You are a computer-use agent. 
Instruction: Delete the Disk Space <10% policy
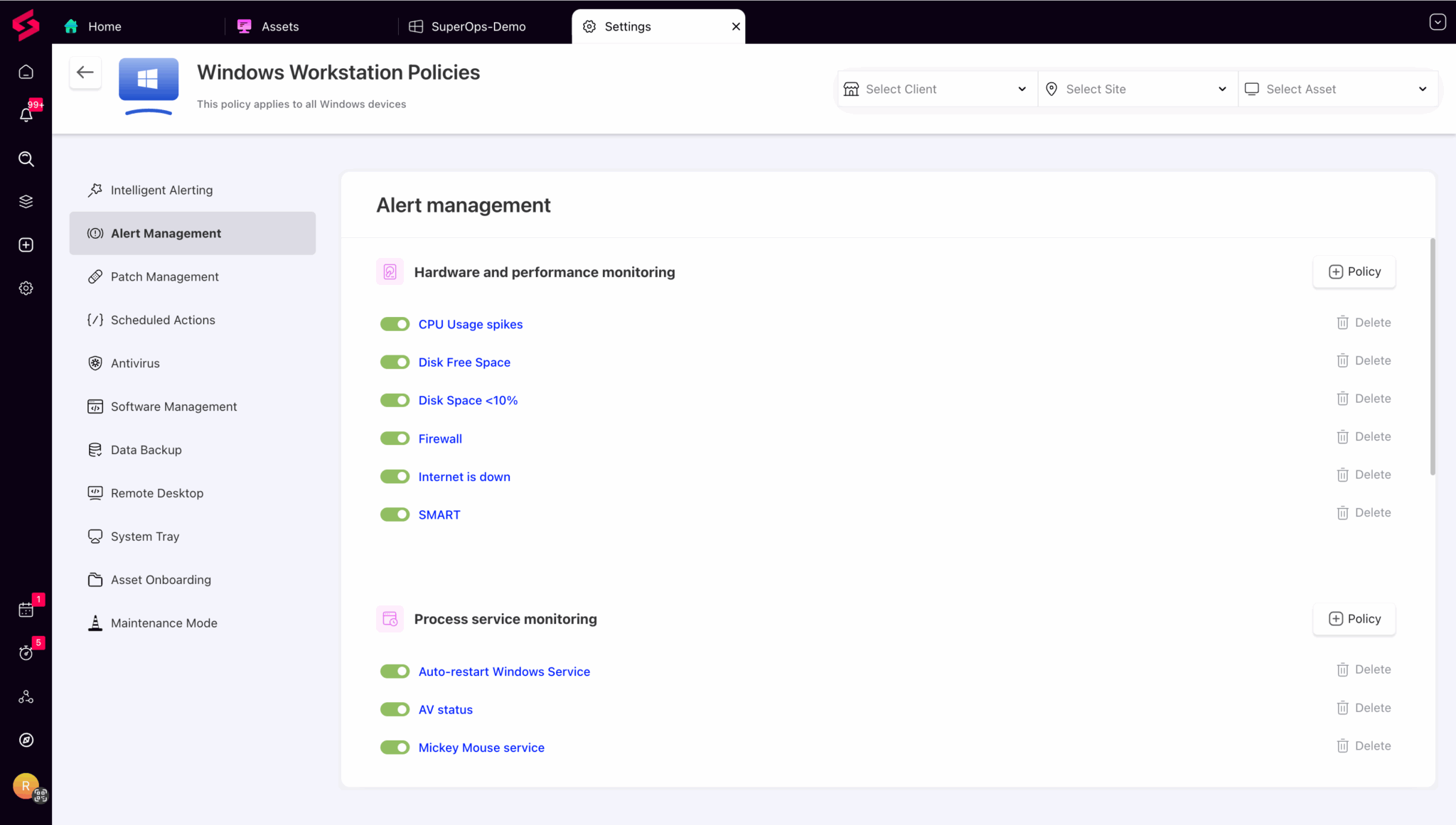[1364, 399]
